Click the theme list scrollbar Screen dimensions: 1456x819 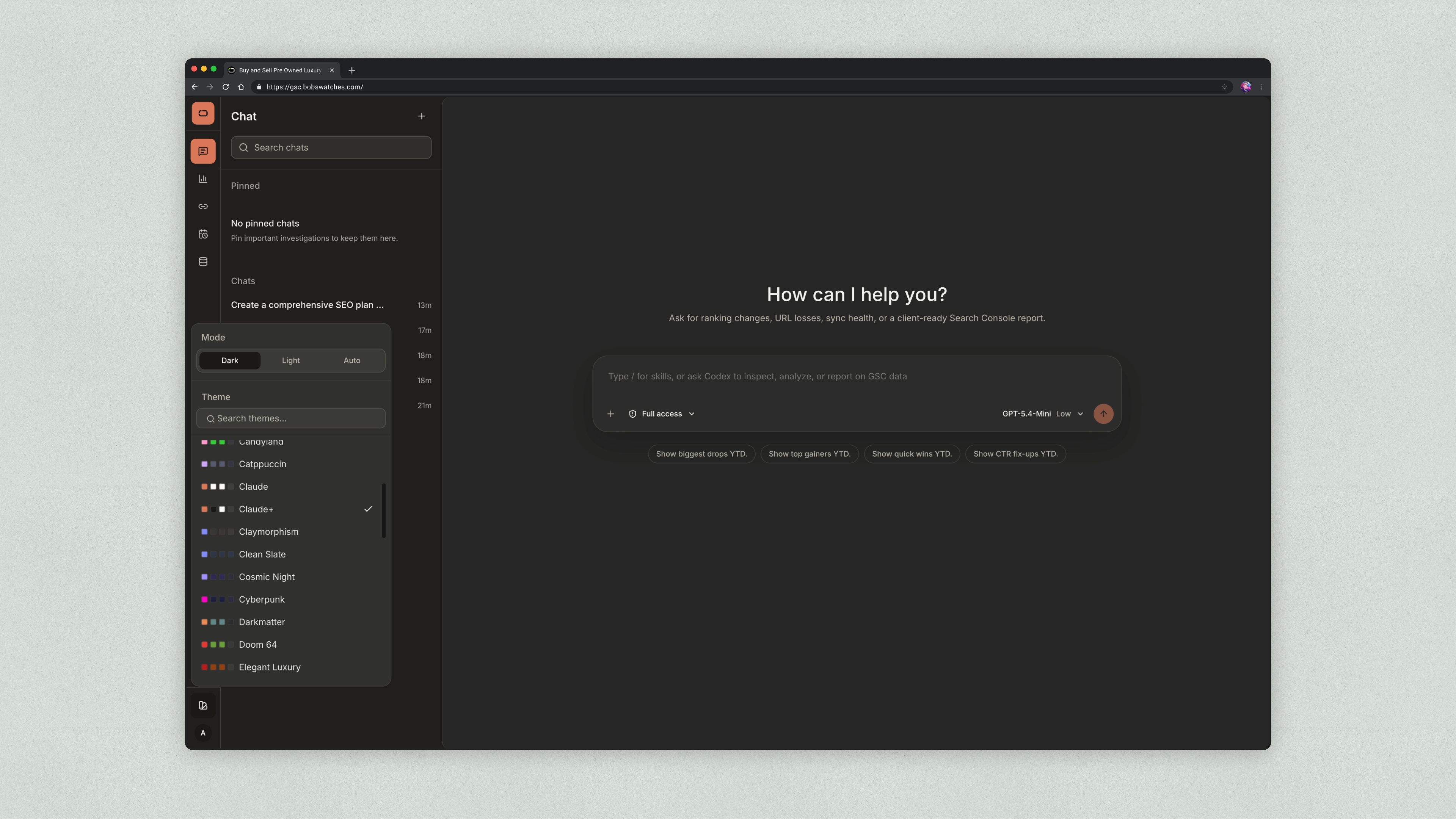(384, 511)
